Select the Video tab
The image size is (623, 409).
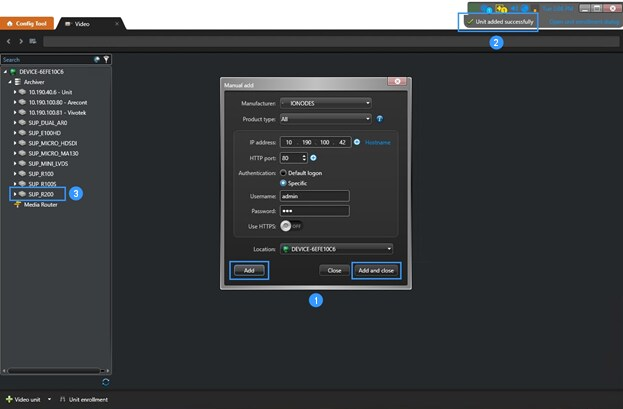pyautogui.click(x=91, y=24)
